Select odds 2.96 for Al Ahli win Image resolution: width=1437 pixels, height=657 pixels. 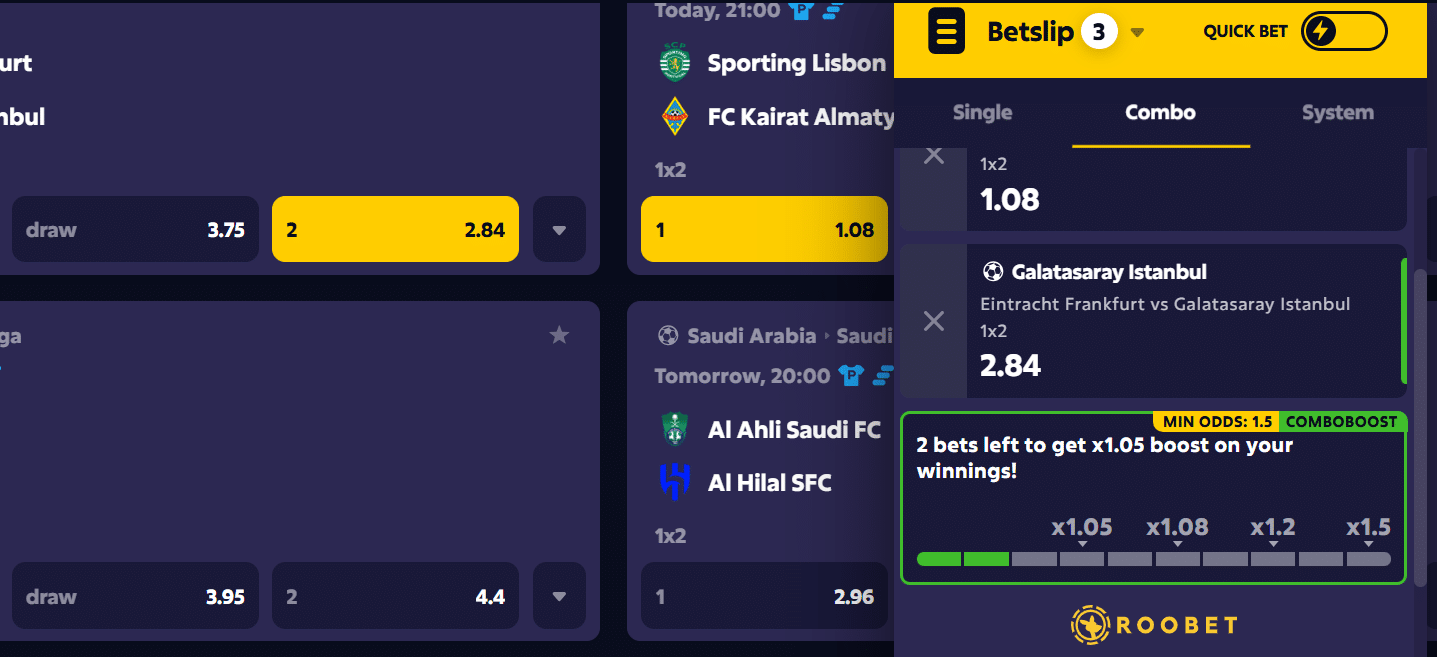764,595
